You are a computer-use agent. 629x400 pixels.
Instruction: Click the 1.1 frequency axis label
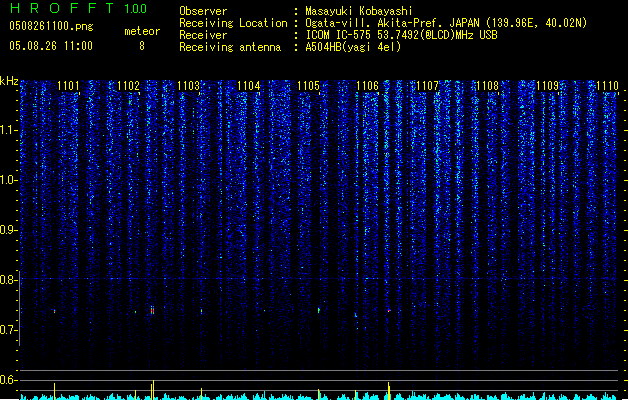(x=8, y=130)
